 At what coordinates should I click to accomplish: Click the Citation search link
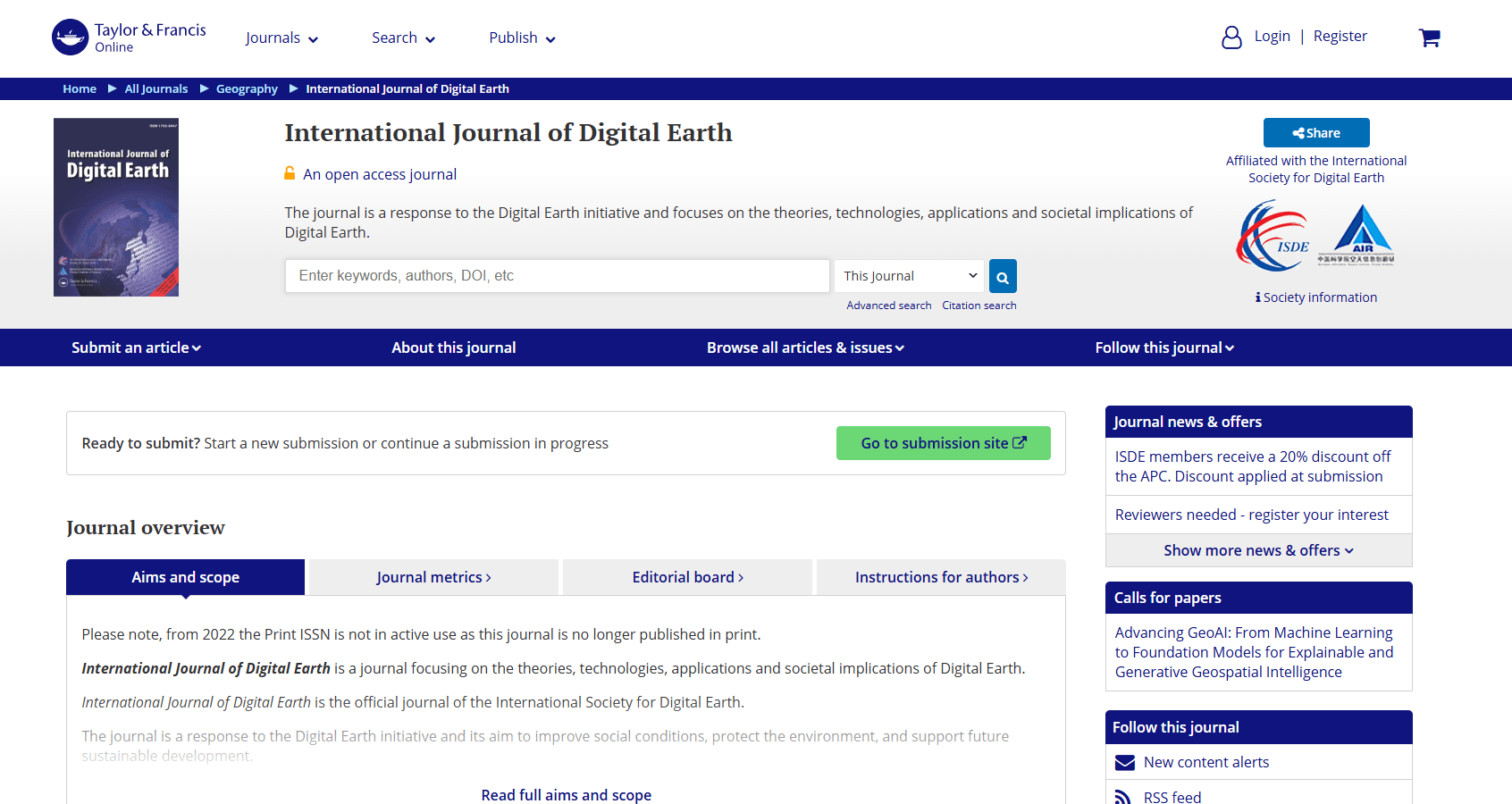(979, 306)
